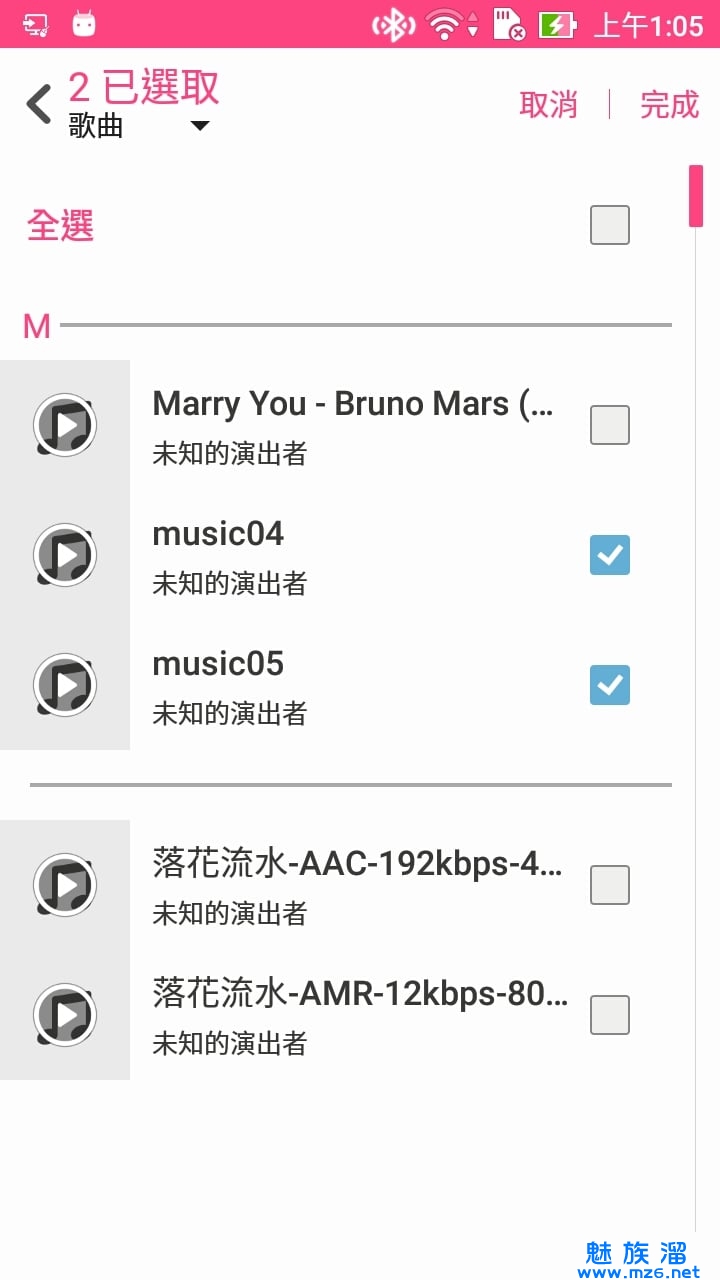Uncheck the music04 checkbox

click(x=610, y=555)
